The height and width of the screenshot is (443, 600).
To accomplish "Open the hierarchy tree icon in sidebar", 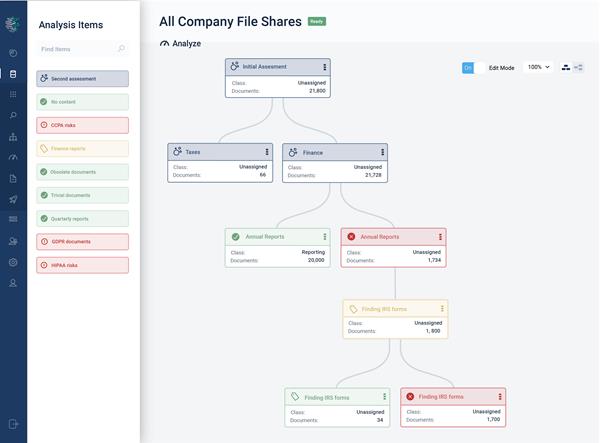I will click(13, 136).
